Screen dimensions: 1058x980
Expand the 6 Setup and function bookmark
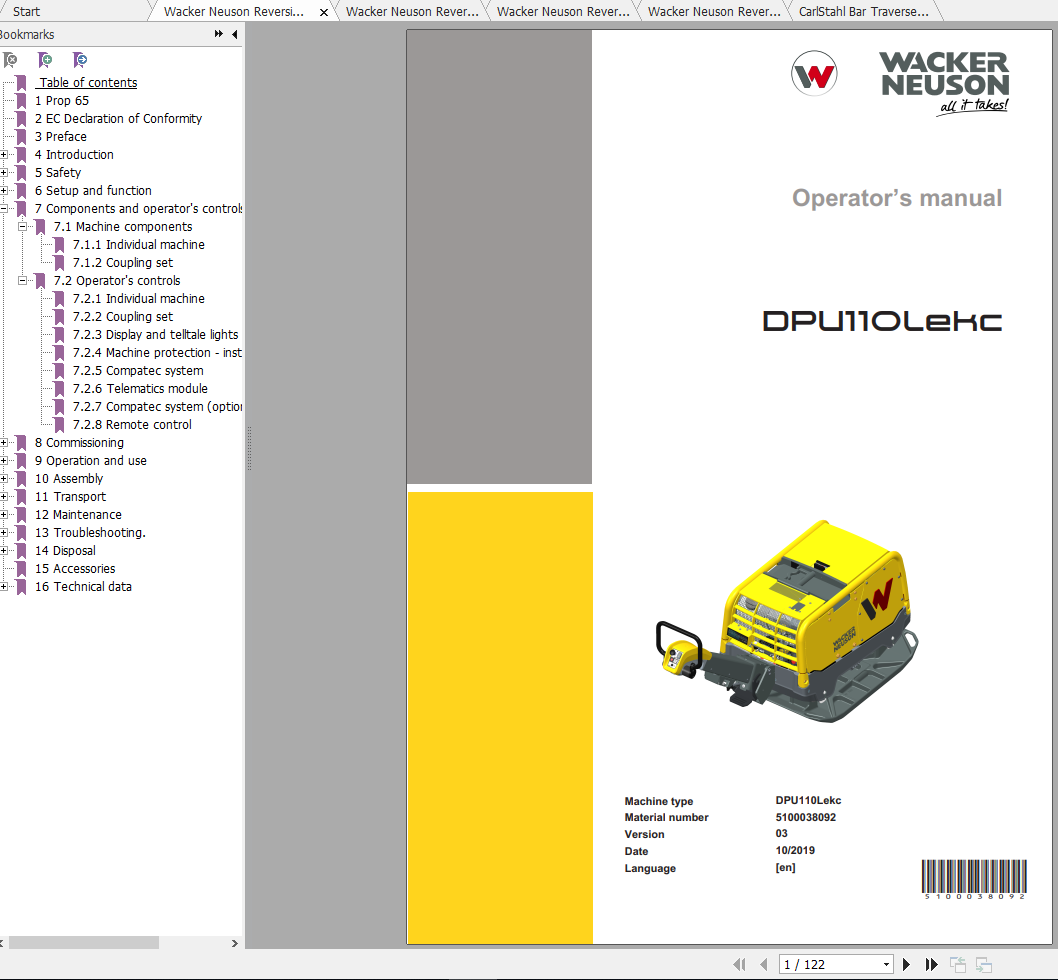tap(3, 190)
